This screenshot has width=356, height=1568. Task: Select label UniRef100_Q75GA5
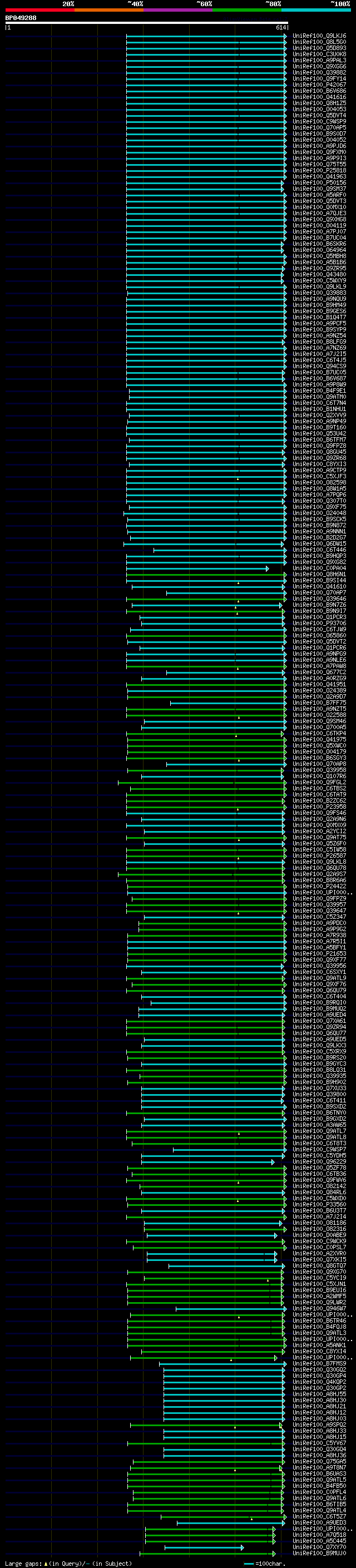(x=319, y=1461)
